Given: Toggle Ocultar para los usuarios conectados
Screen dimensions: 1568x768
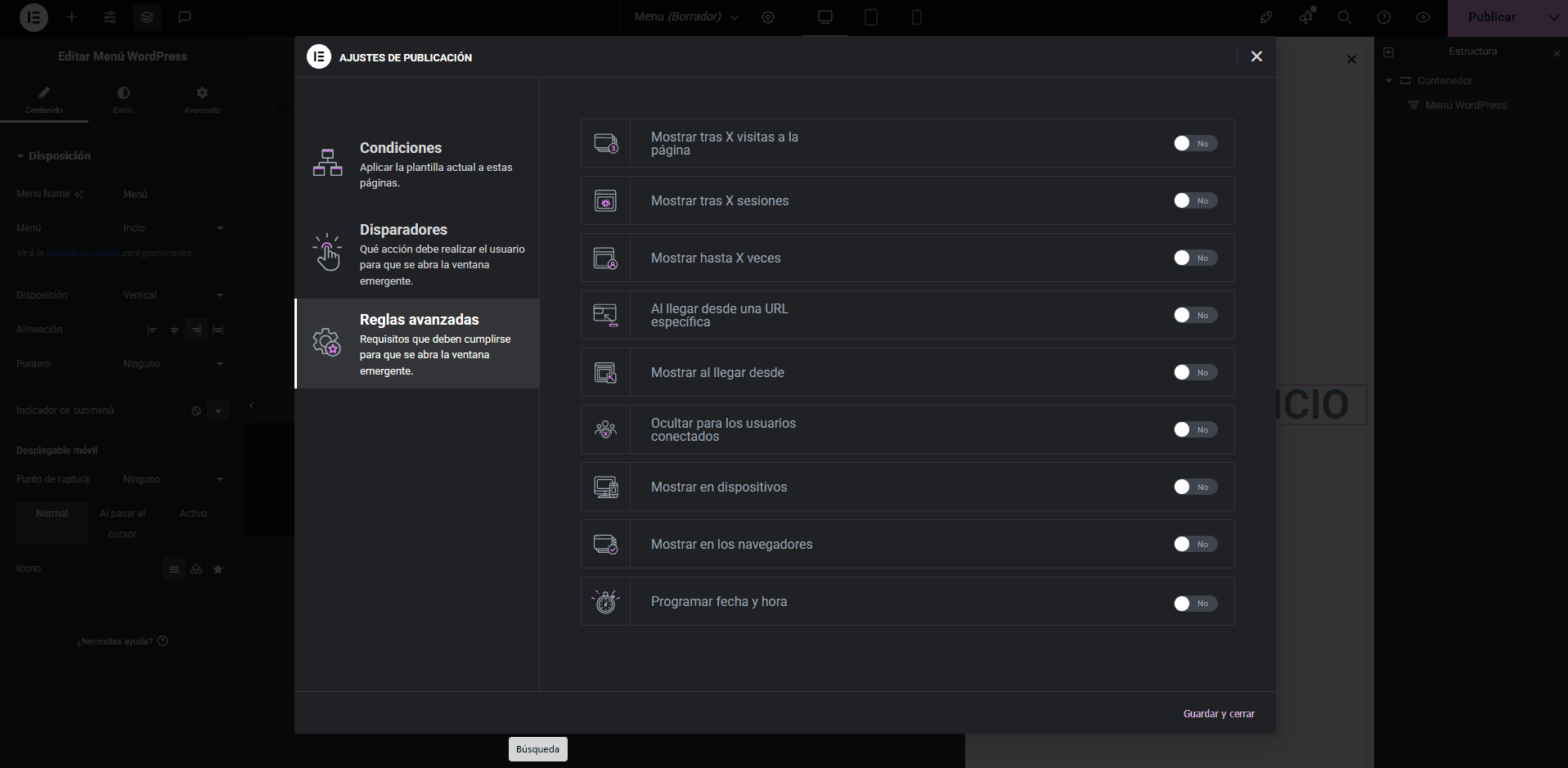Looking at the screenshot, I should click(1196, 429).
